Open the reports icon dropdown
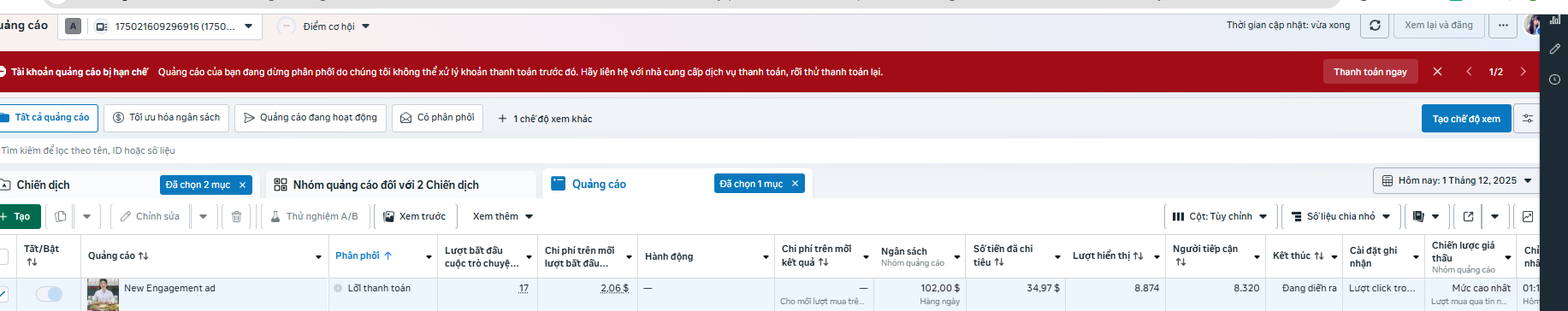 click(x=1426, y=216)
